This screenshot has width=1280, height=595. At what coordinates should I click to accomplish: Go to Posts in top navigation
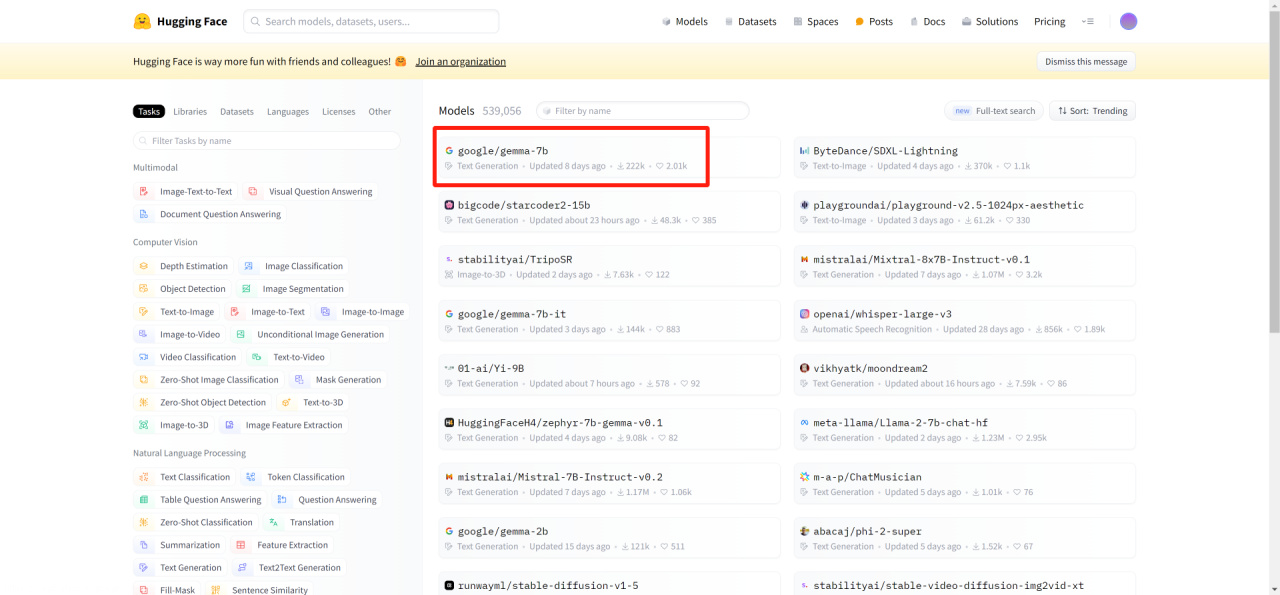click(x=874, y=21)
